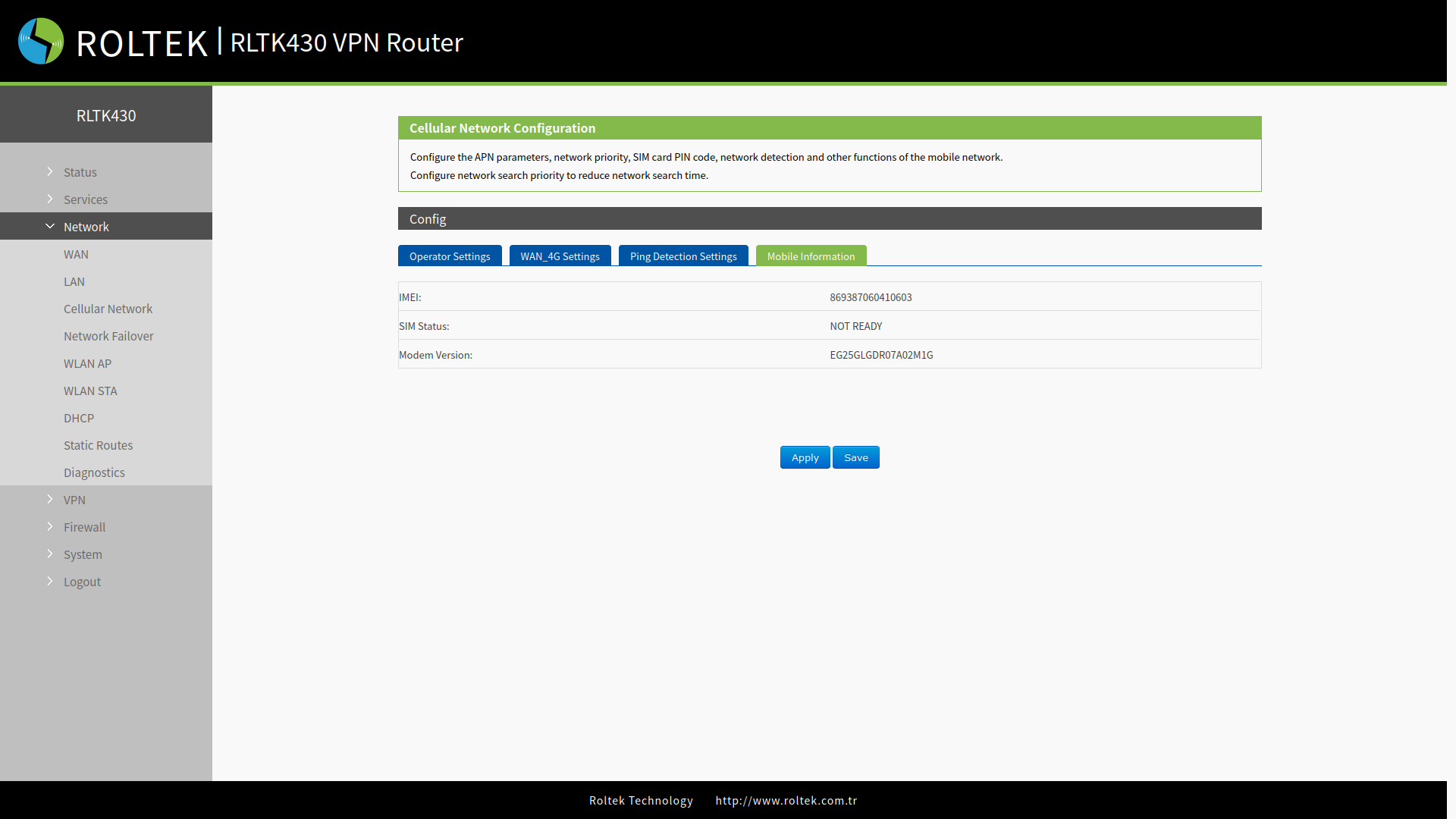
Task: Open the roltek.com.tr footer link
Action: coord(786,800)
